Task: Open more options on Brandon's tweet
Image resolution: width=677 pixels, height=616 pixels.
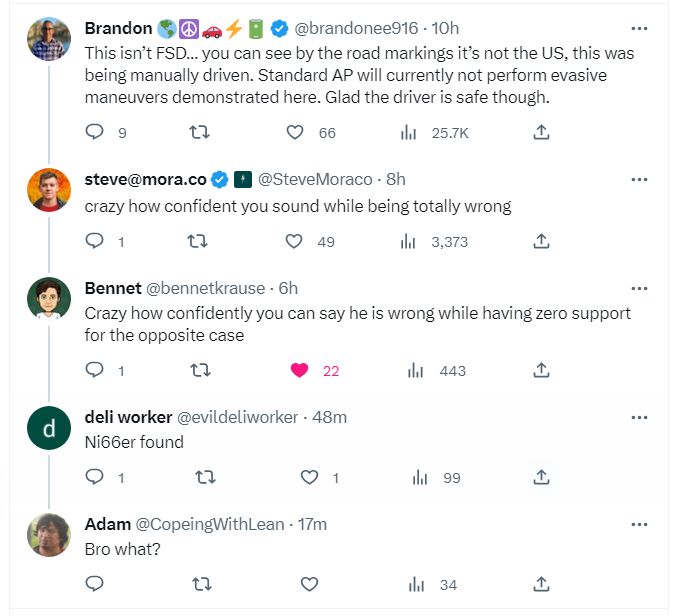Action: click(x=639, y=27)
